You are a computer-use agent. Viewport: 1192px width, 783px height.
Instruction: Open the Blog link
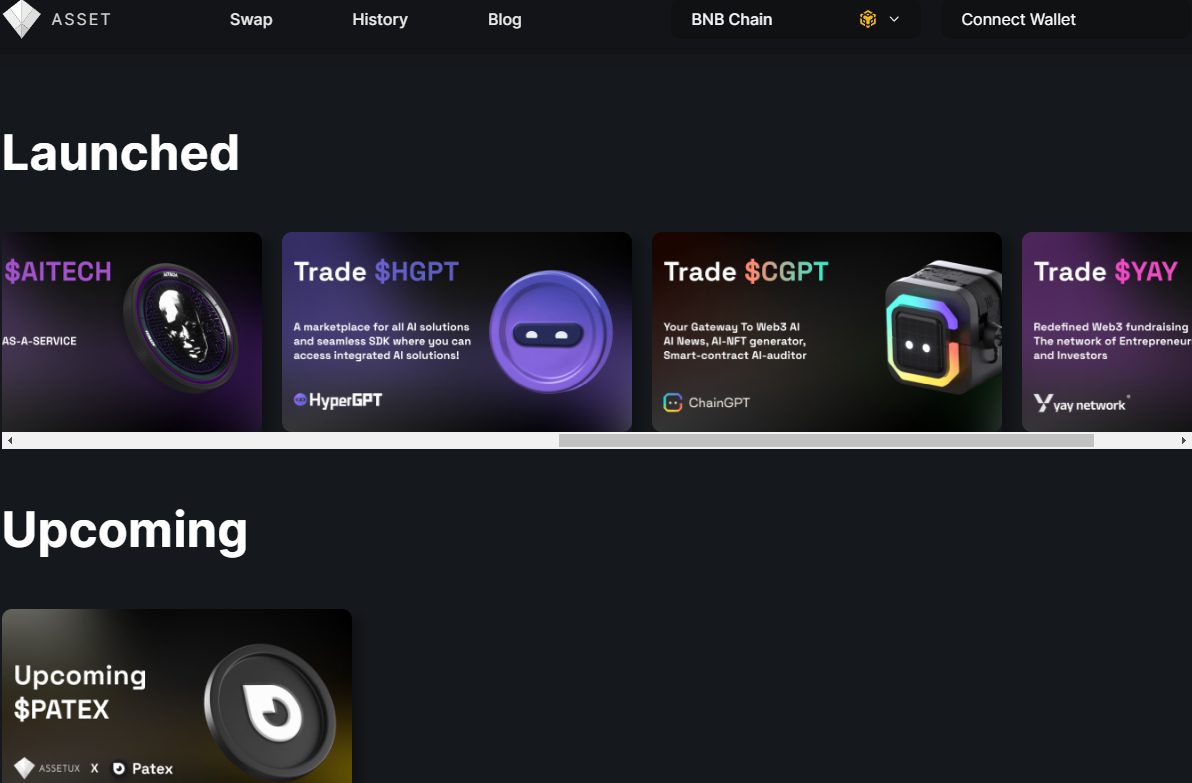505,20
